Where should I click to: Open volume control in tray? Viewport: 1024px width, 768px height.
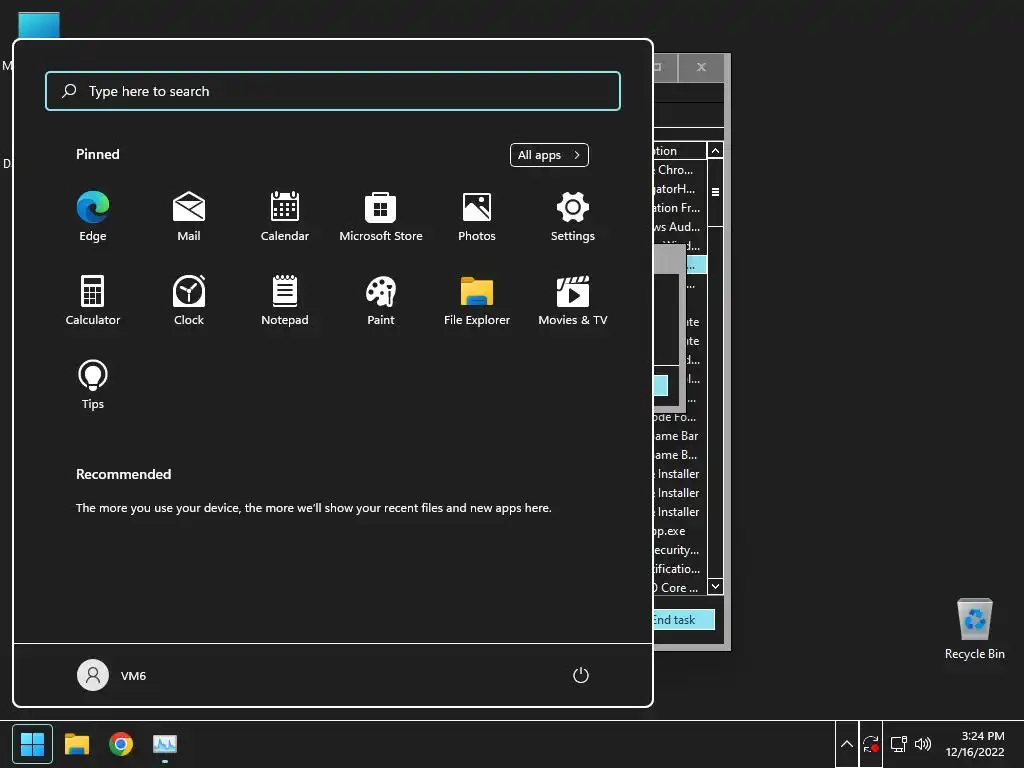tap(923, 744)
